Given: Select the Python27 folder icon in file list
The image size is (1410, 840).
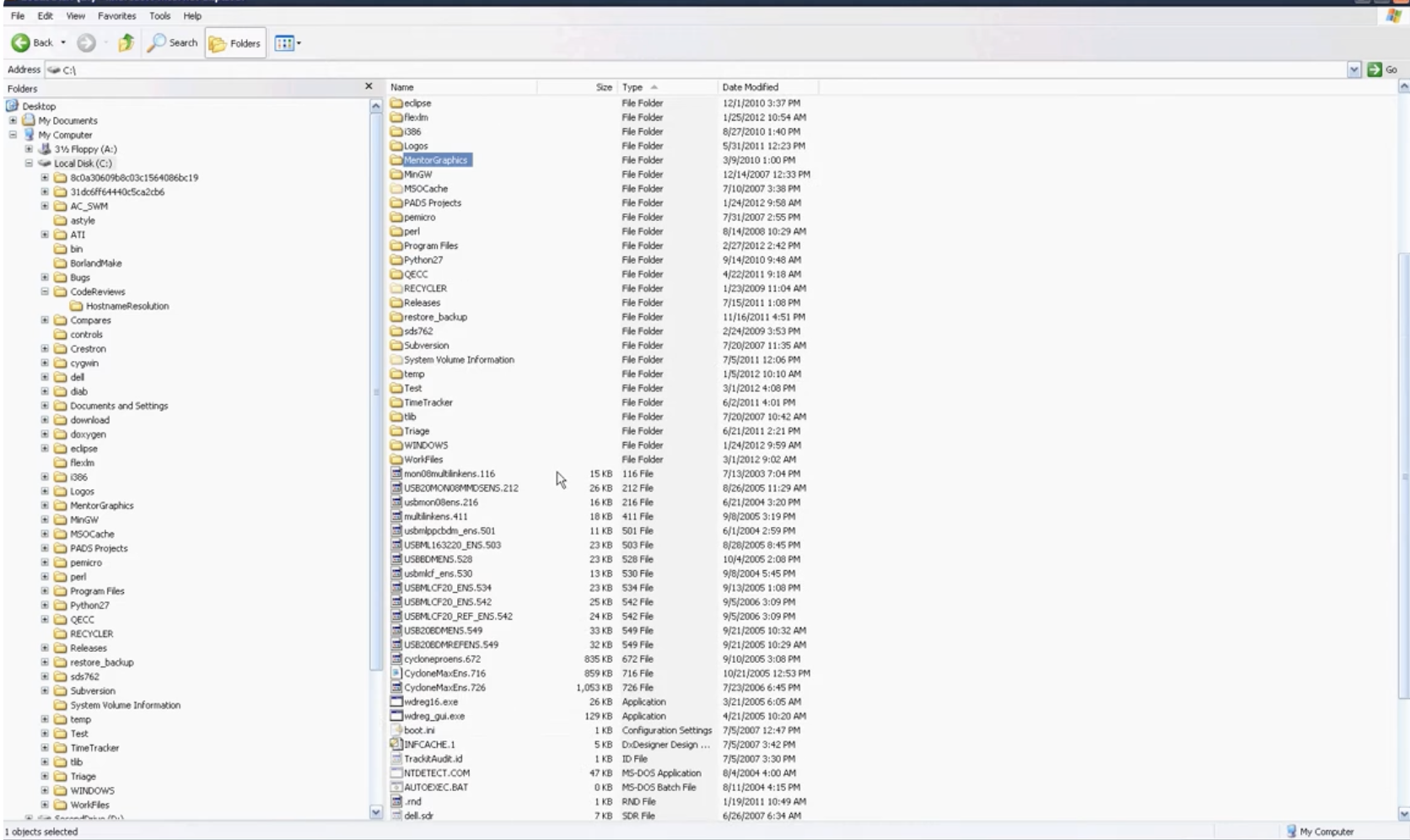Looking at the screenshot, I should [x=396, y=260].
